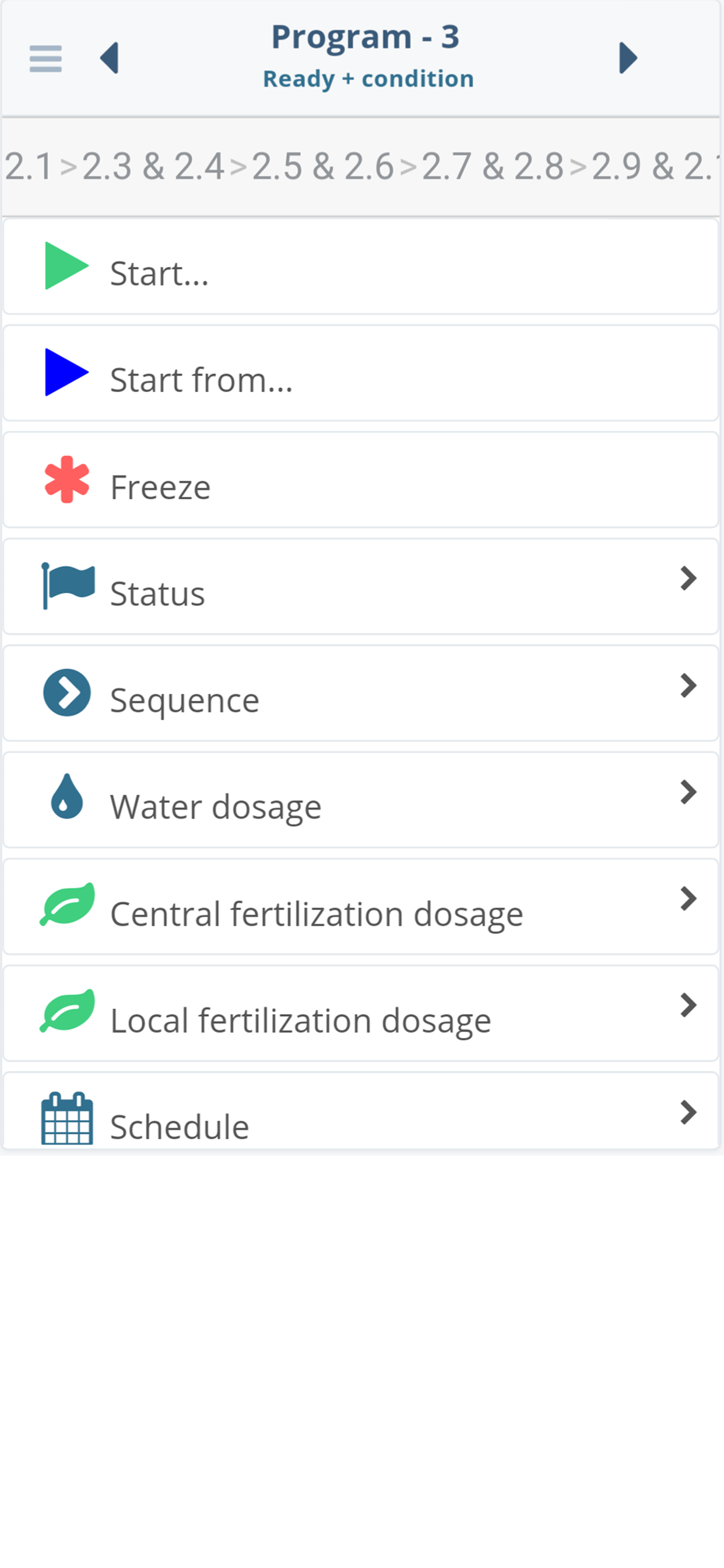Expand the Status row chevron
Viewport: 724px width, 1568px height.
coord(688,579)
